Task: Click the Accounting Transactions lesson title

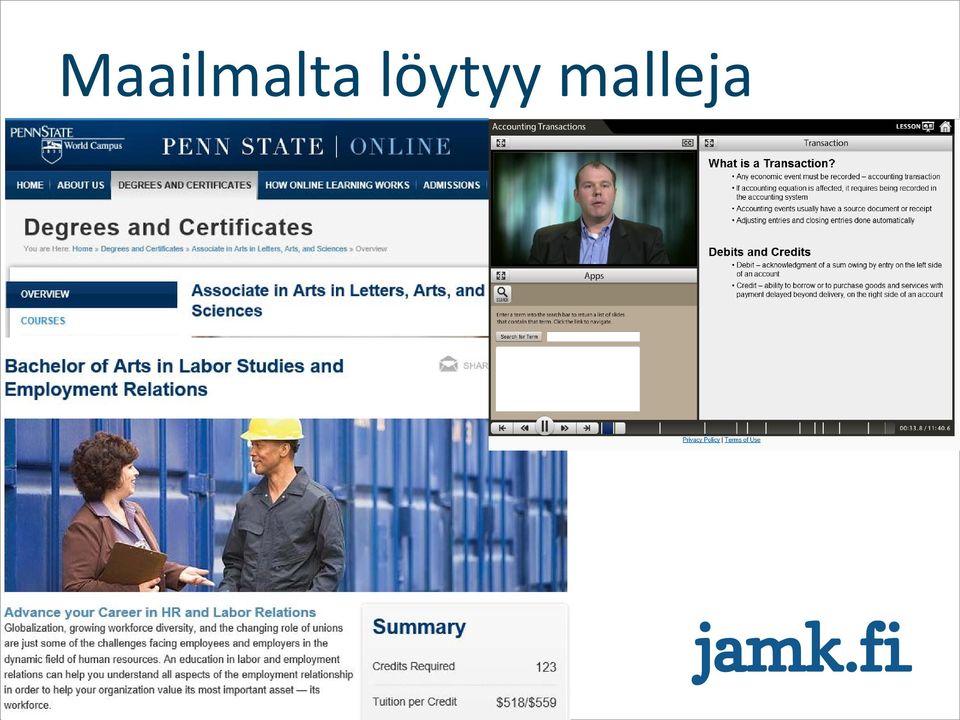Action: coord(539,127)
